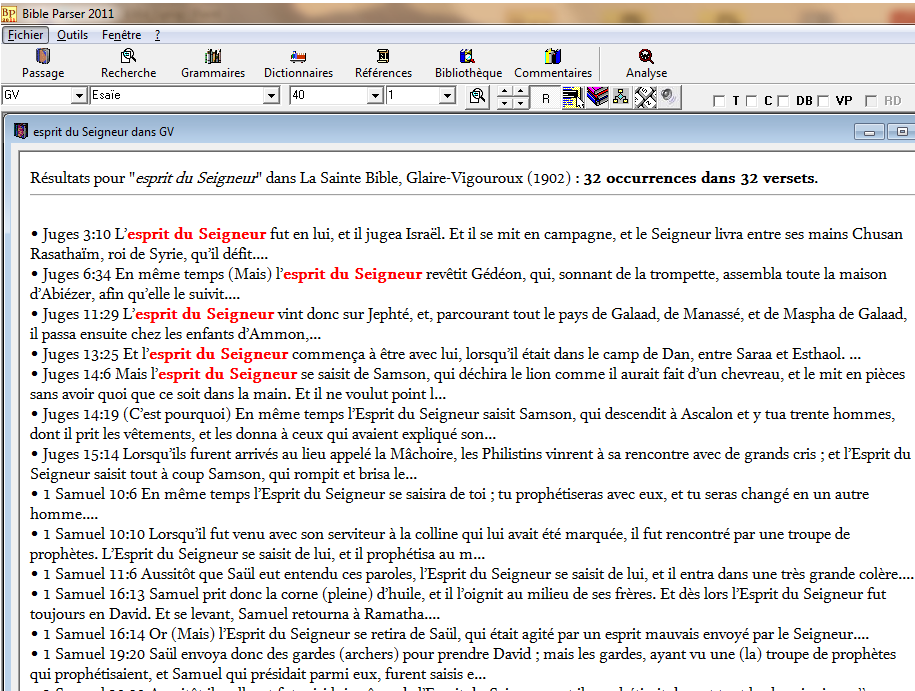Click the Juges 13:25 verse result
Viewport: 915px width, 691px height.
[x=446, y=354]
